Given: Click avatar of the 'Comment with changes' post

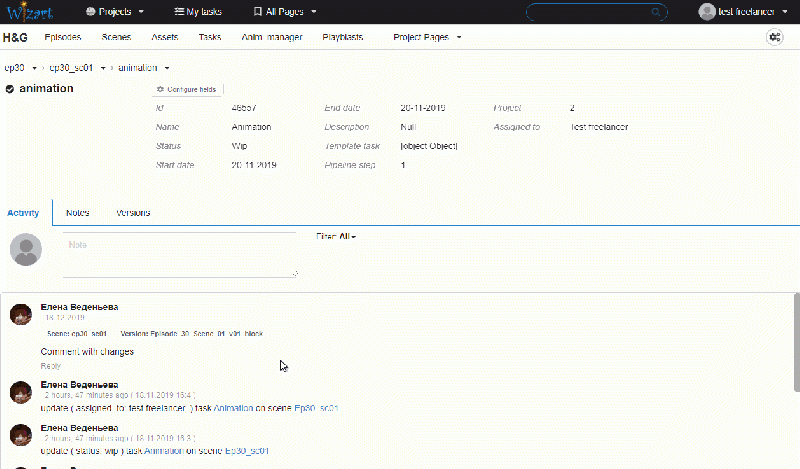Looking at the screenshot, I should pyautogui.click(x=21, y=314).
